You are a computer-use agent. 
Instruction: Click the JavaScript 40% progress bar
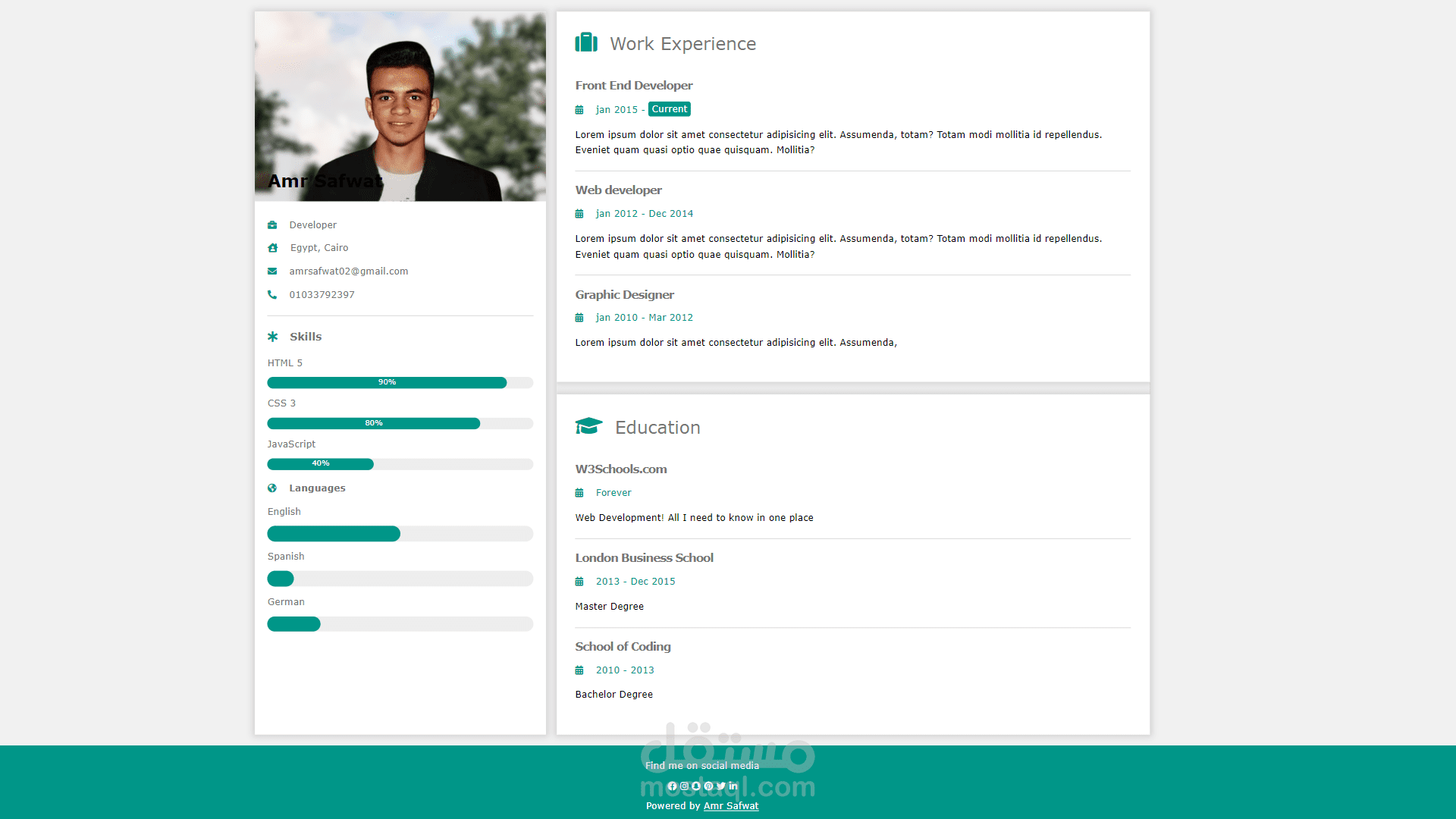[400, 464]
